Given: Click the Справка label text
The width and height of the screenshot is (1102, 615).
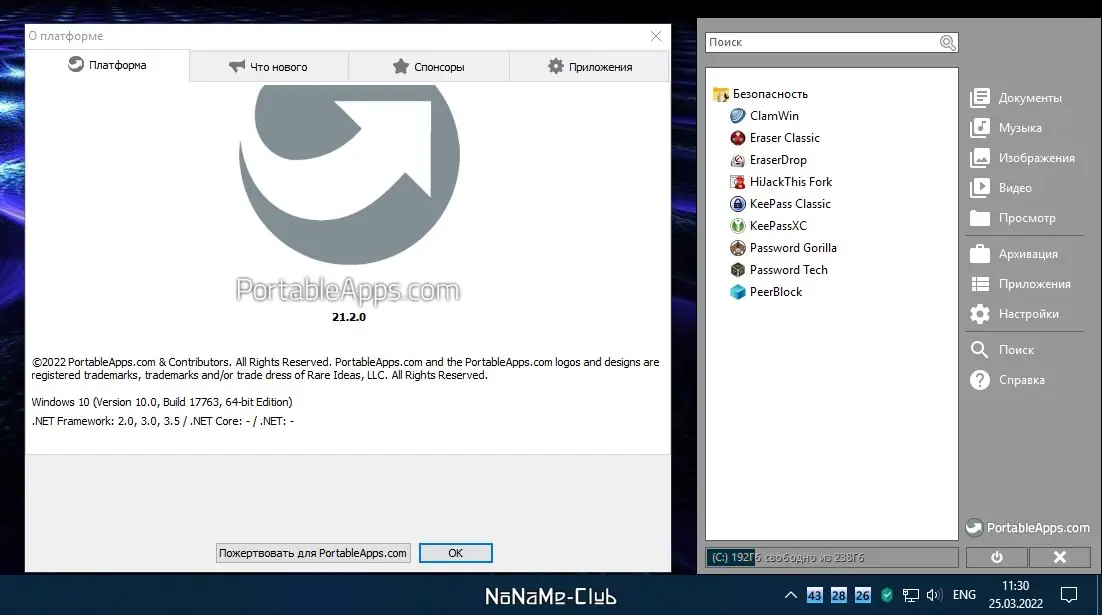Looking at the screenshot, I should pyautogui.click(x=1022, y=380).
